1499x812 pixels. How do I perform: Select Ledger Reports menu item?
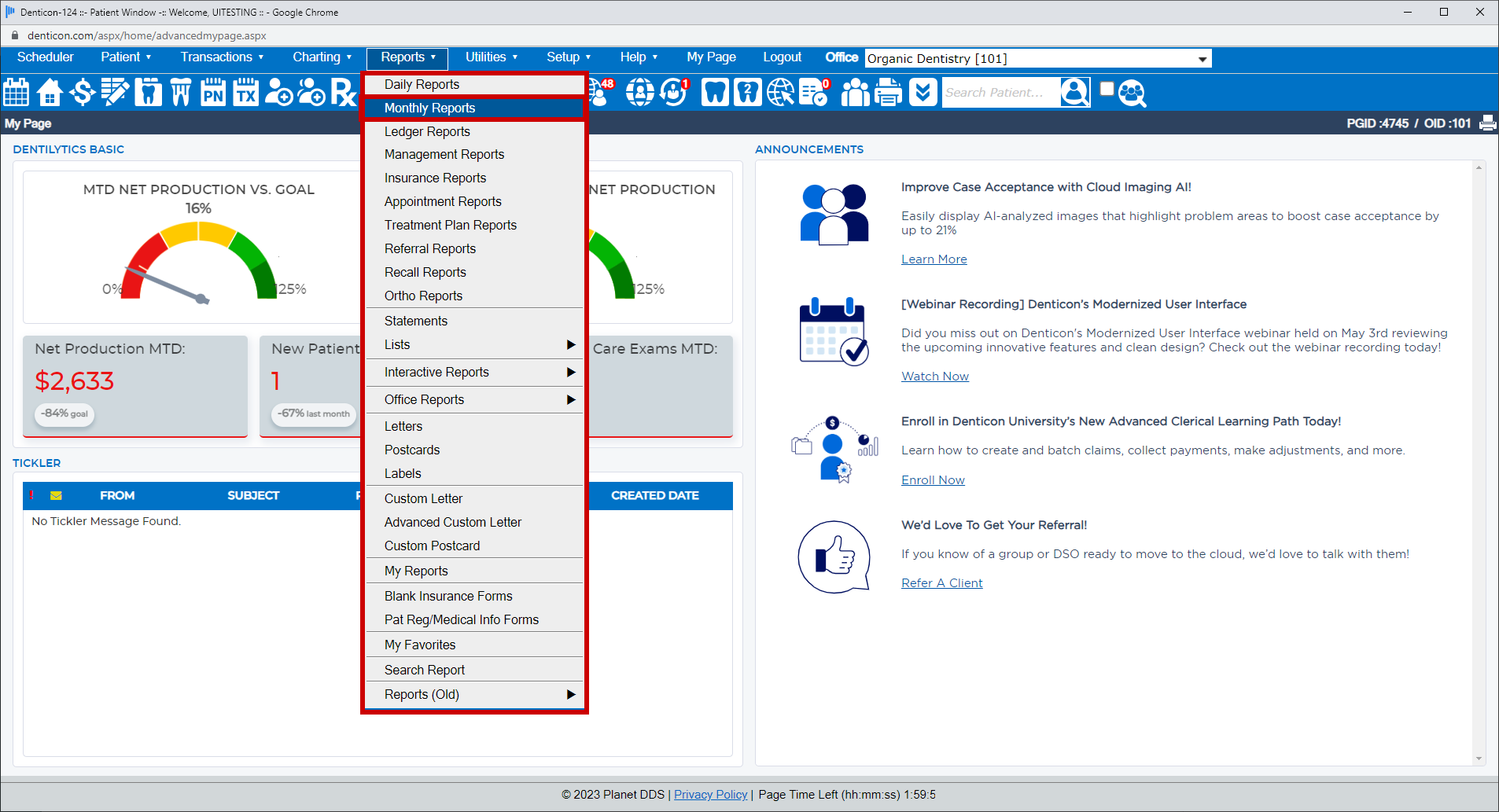coord(474,131)
